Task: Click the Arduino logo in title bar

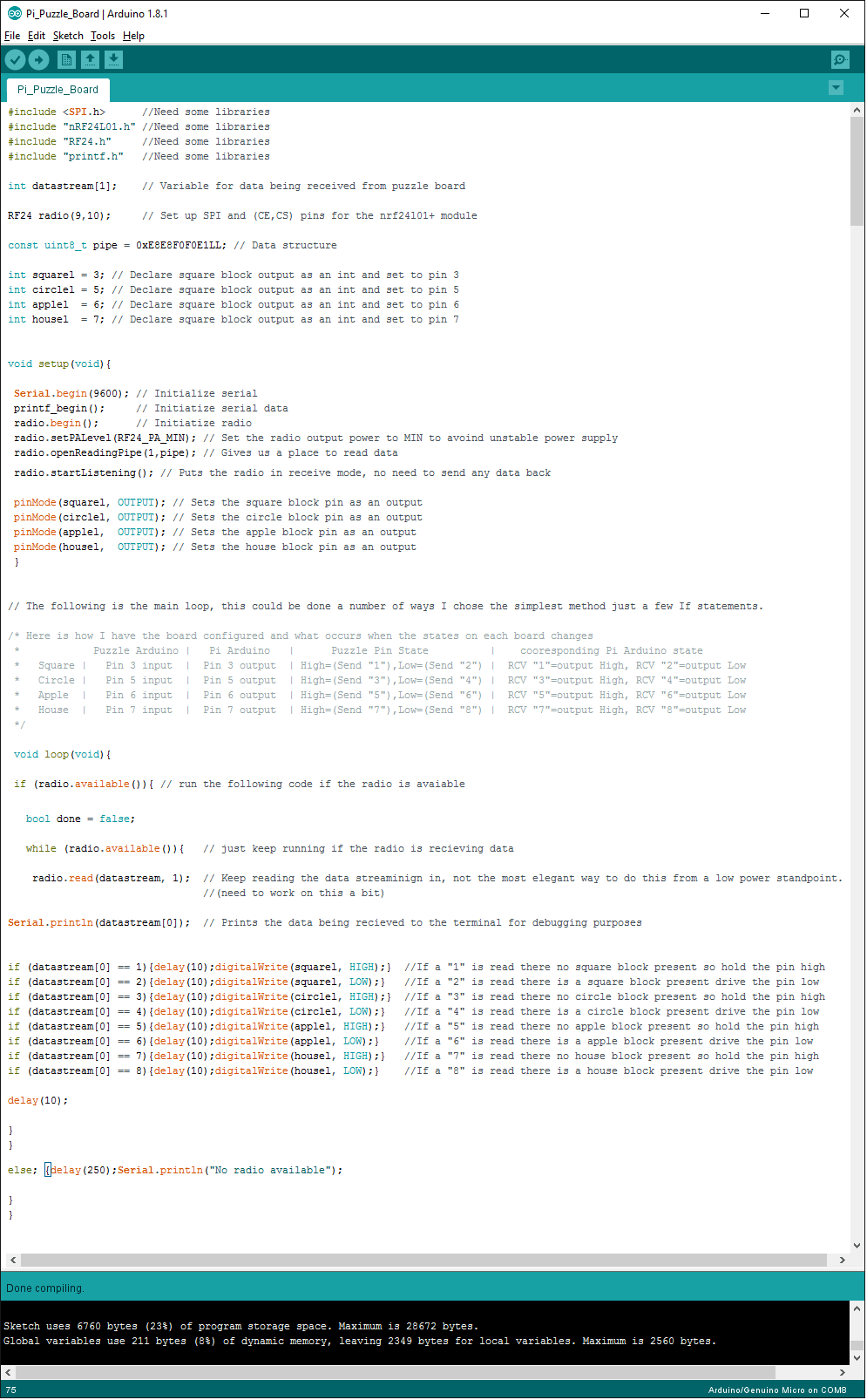Action: coord(15,13)
